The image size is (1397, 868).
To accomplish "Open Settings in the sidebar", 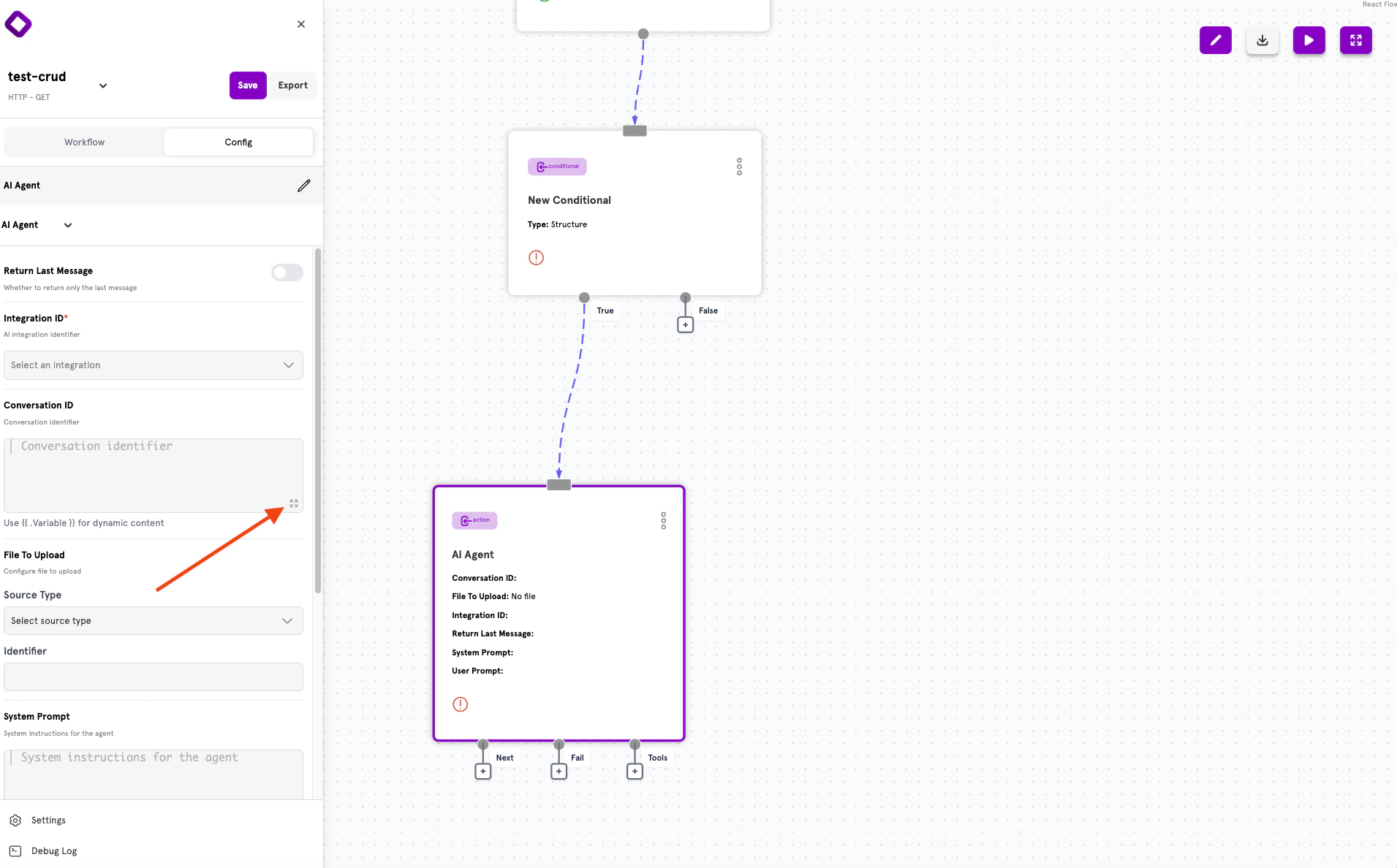I will point(48,821).
